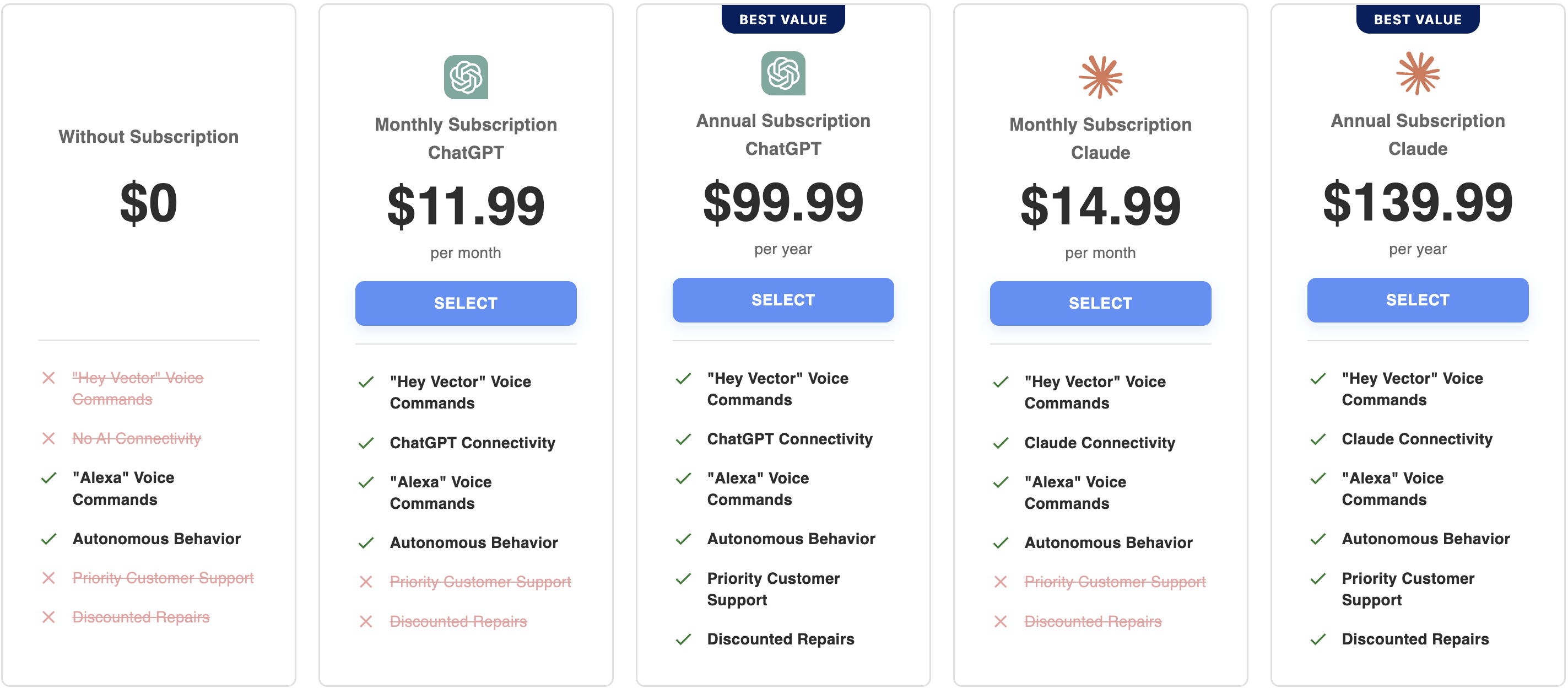Click red X beside No AI Connectivity
The image size is (1568, 688).
pyautogui.click(x=48, y=438)
